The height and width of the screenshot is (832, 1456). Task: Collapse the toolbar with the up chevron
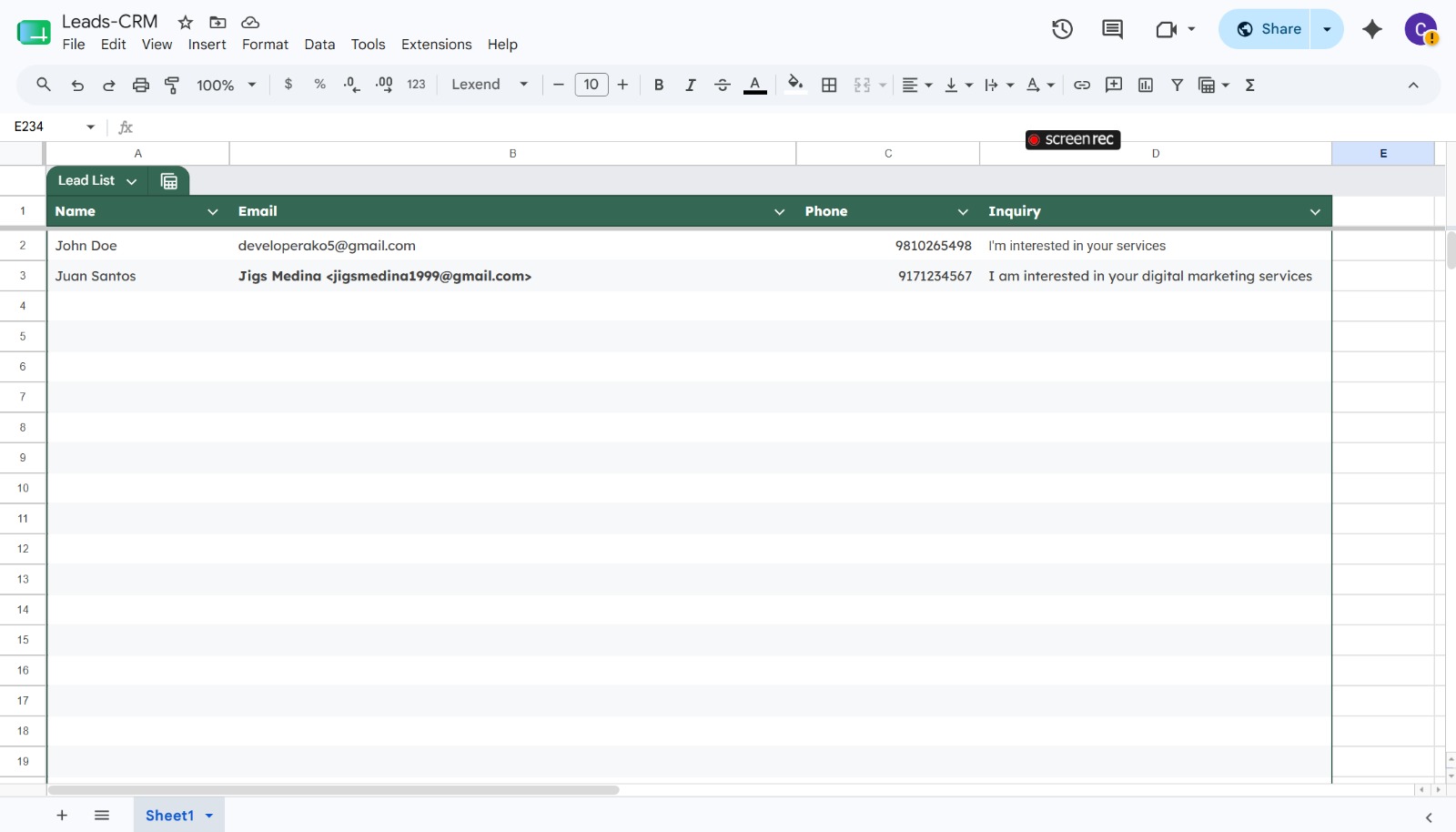(x=1413, y=85)
